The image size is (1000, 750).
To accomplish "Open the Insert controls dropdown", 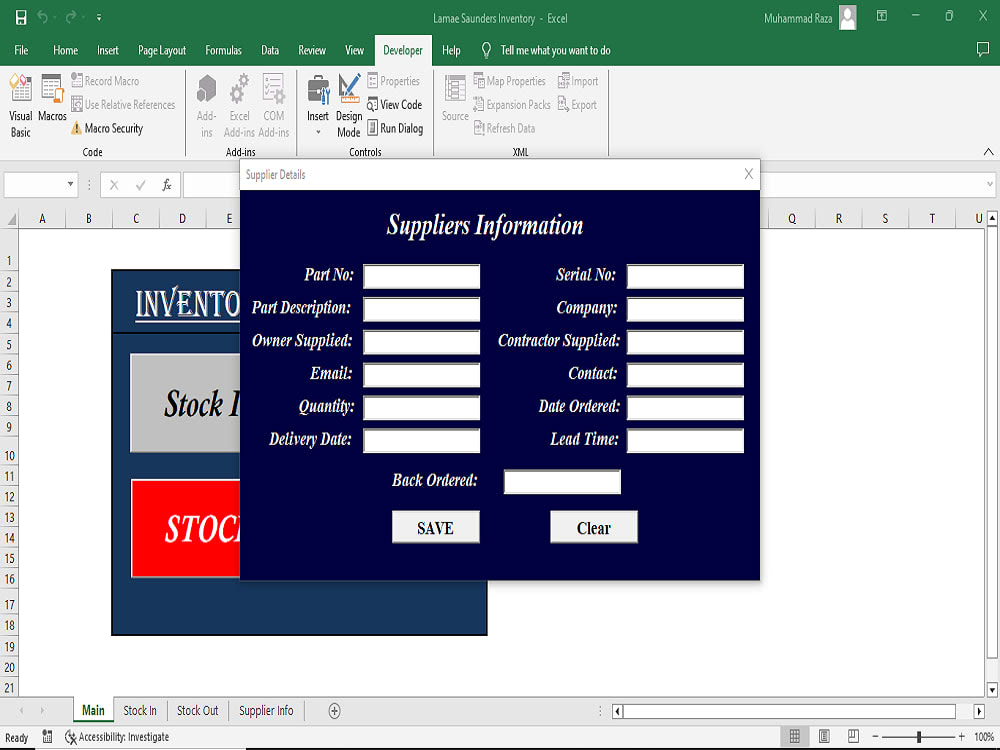I will (x=318, y=131).
